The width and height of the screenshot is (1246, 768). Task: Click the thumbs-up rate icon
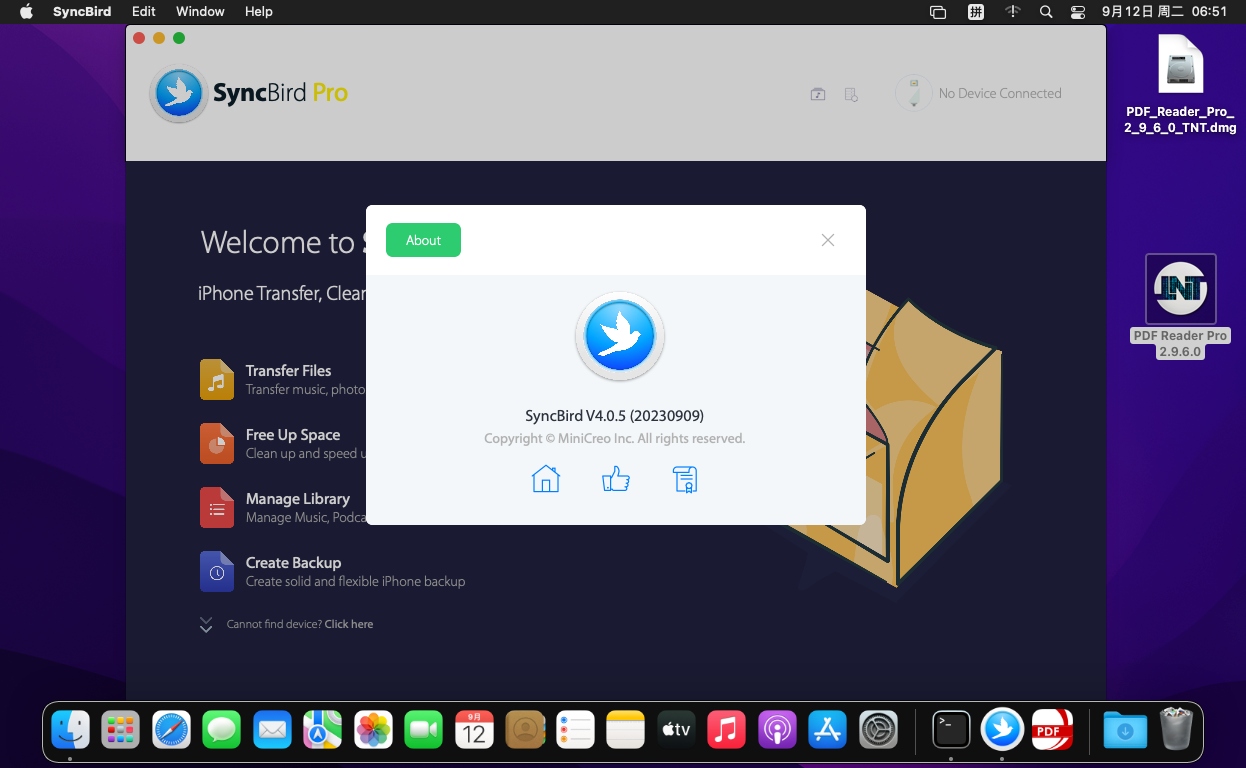pos(615,479)
